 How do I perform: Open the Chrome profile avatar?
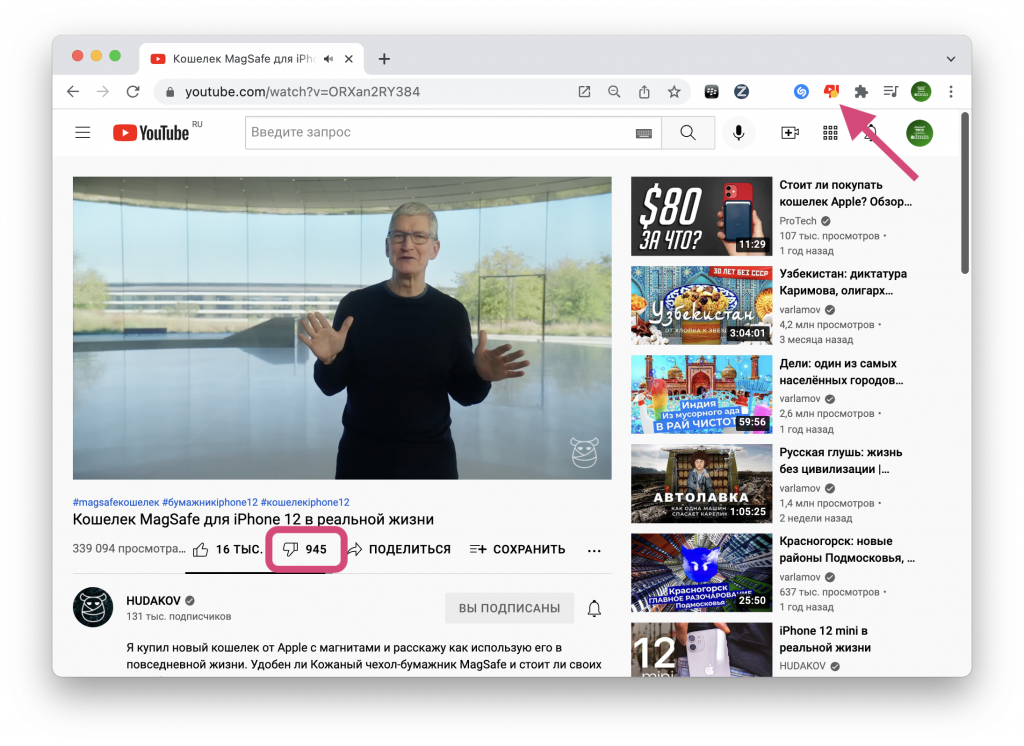(x=921, y=92)
